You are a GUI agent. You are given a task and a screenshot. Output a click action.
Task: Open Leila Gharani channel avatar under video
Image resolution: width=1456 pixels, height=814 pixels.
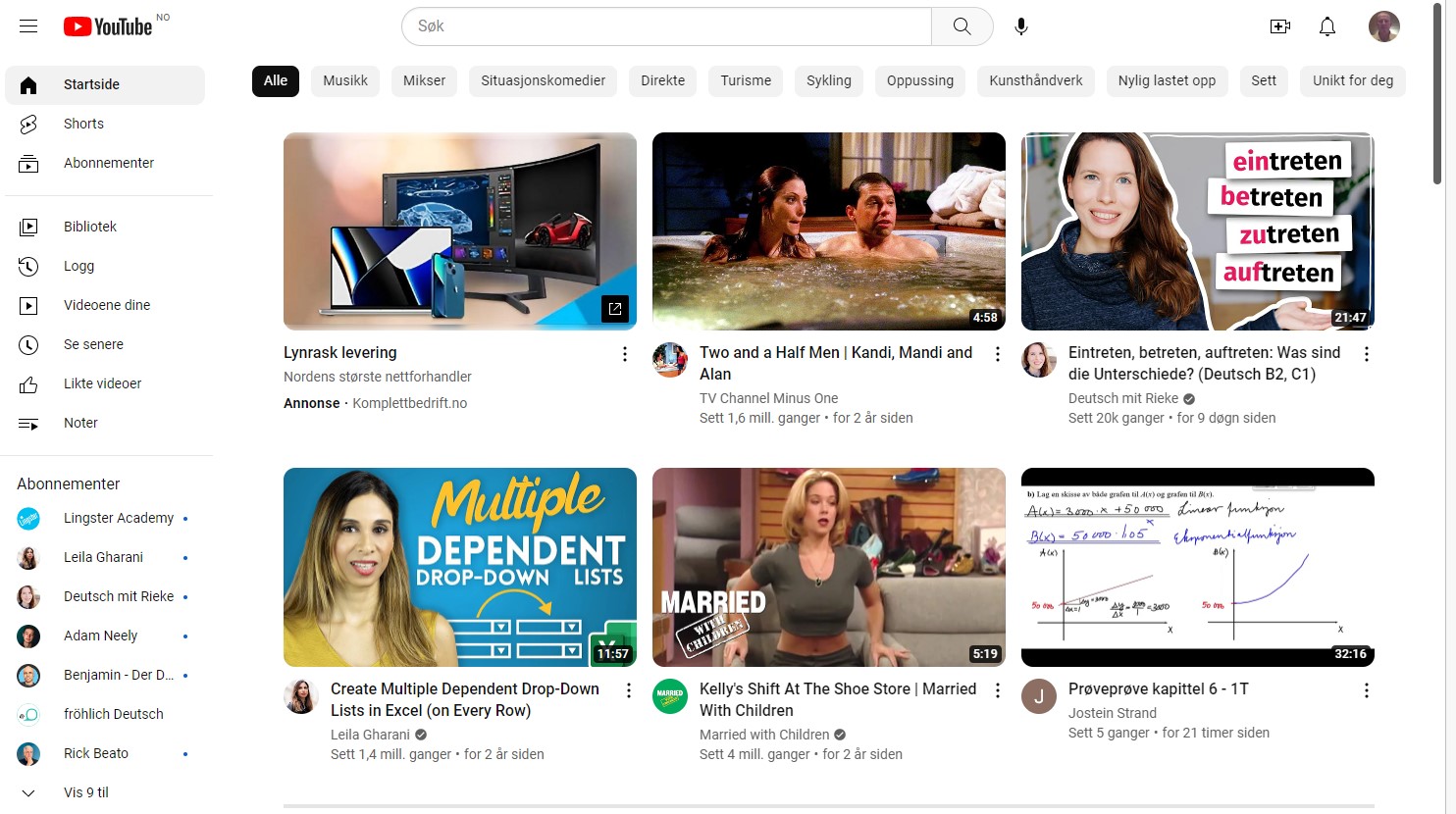(301, 696)
